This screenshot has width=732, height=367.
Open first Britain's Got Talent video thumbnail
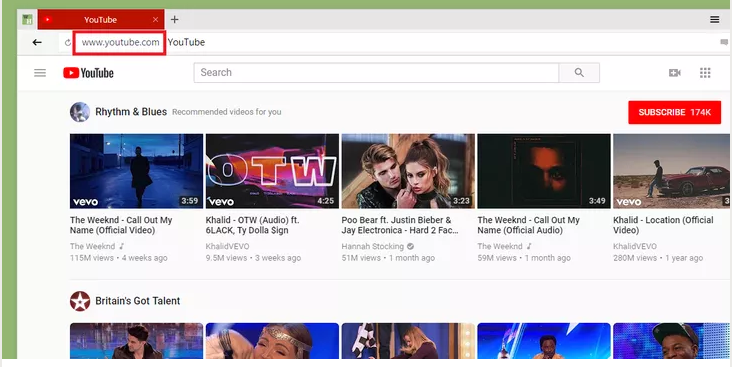pyautogui.click(x=136, y=341)
